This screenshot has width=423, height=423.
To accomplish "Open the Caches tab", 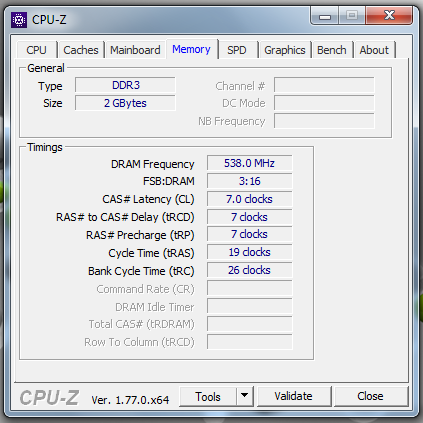I will (81, 50).
